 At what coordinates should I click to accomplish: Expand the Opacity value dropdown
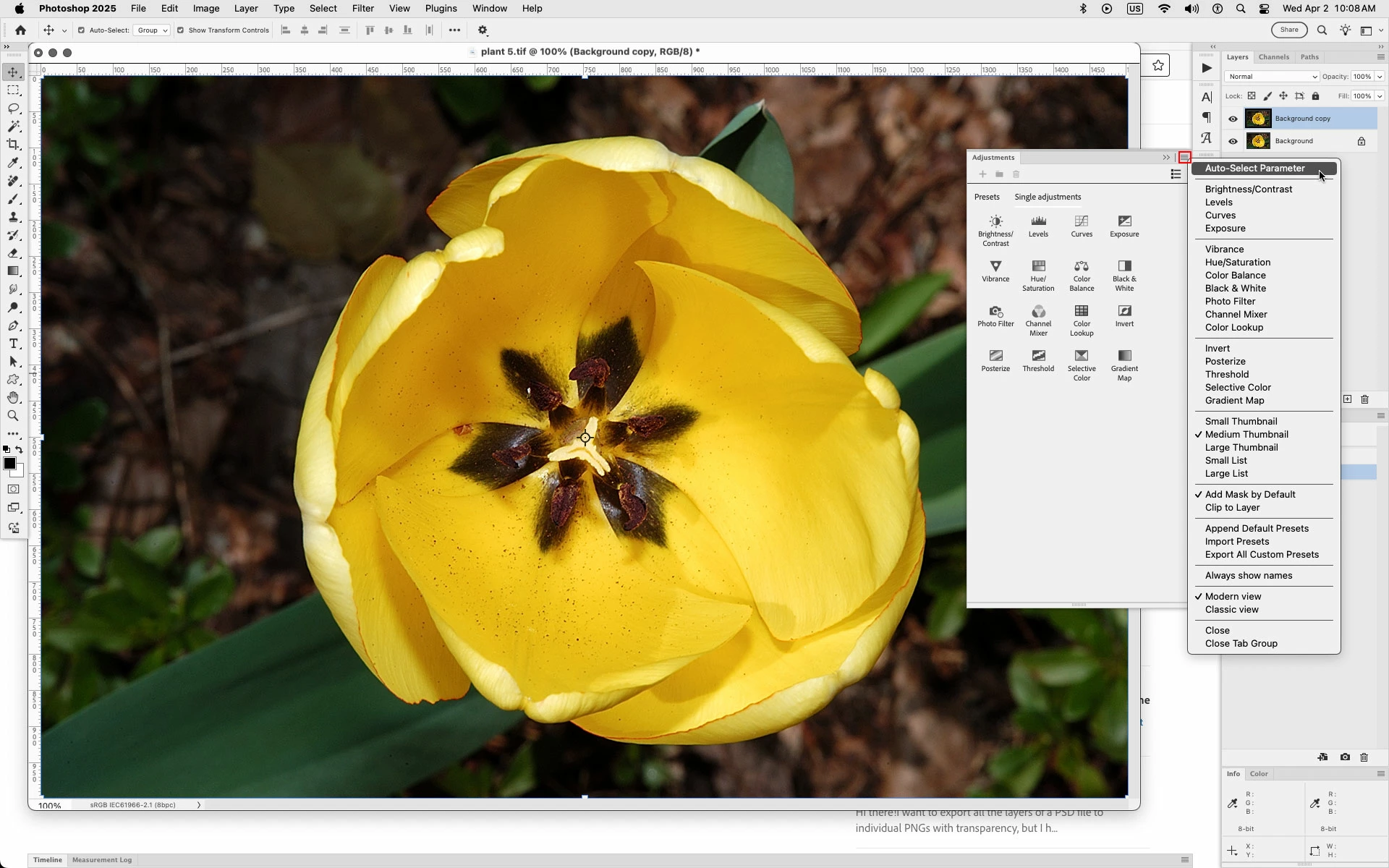coord(1379,77)
